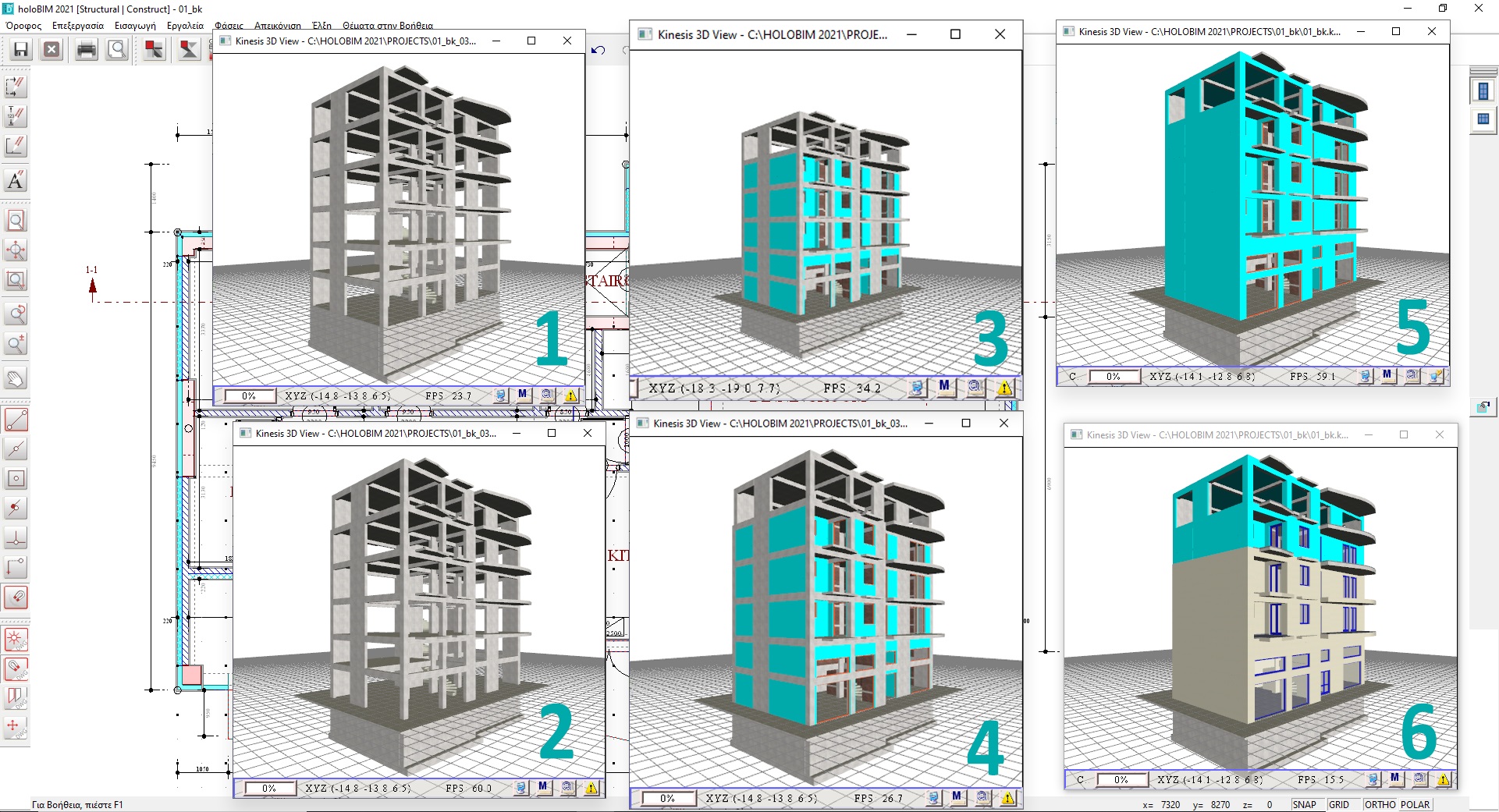Click the undo arrow icon
Viewport: 1499px width, 812px height.
599,50
